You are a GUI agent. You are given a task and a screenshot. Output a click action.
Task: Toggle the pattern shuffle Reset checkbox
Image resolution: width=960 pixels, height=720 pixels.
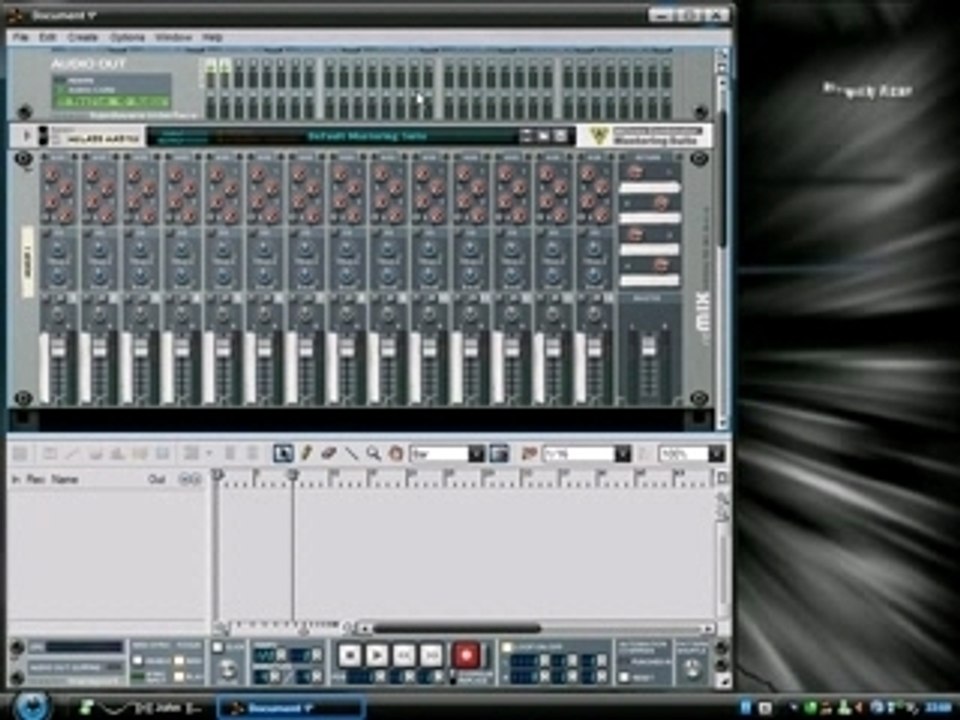tap(624, 677)
